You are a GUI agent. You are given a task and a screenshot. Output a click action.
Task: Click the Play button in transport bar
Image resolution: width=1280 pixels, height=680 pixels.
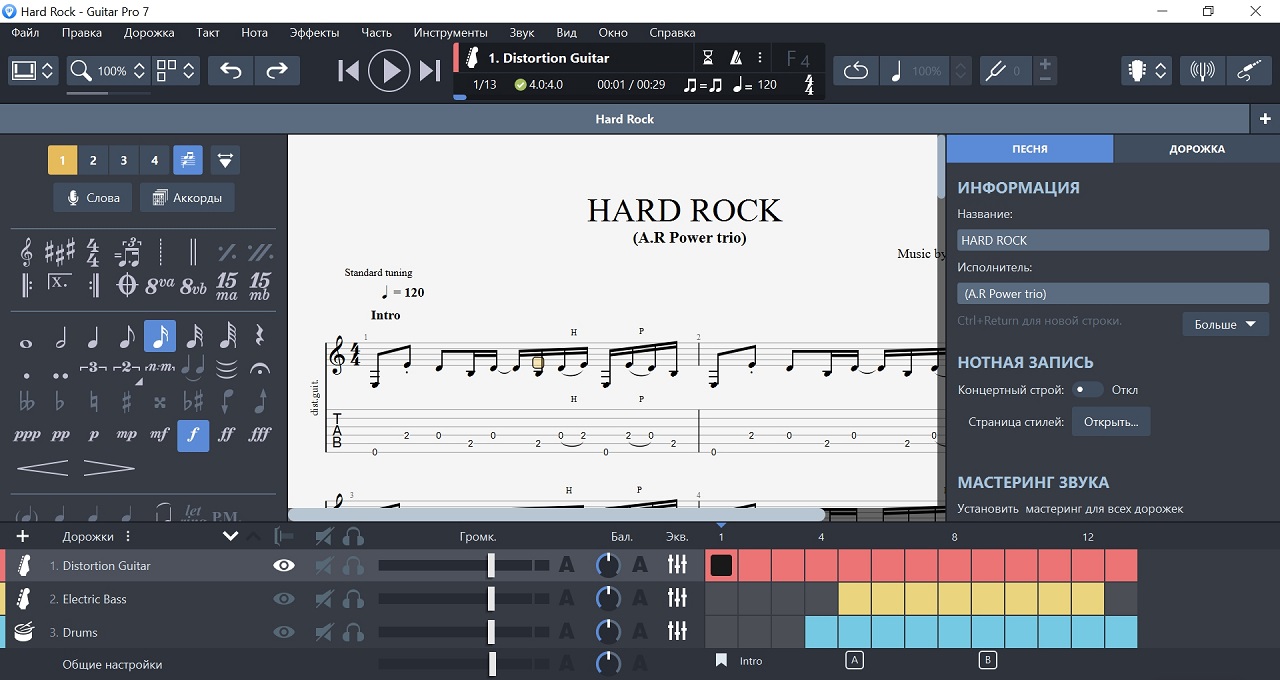389,71
